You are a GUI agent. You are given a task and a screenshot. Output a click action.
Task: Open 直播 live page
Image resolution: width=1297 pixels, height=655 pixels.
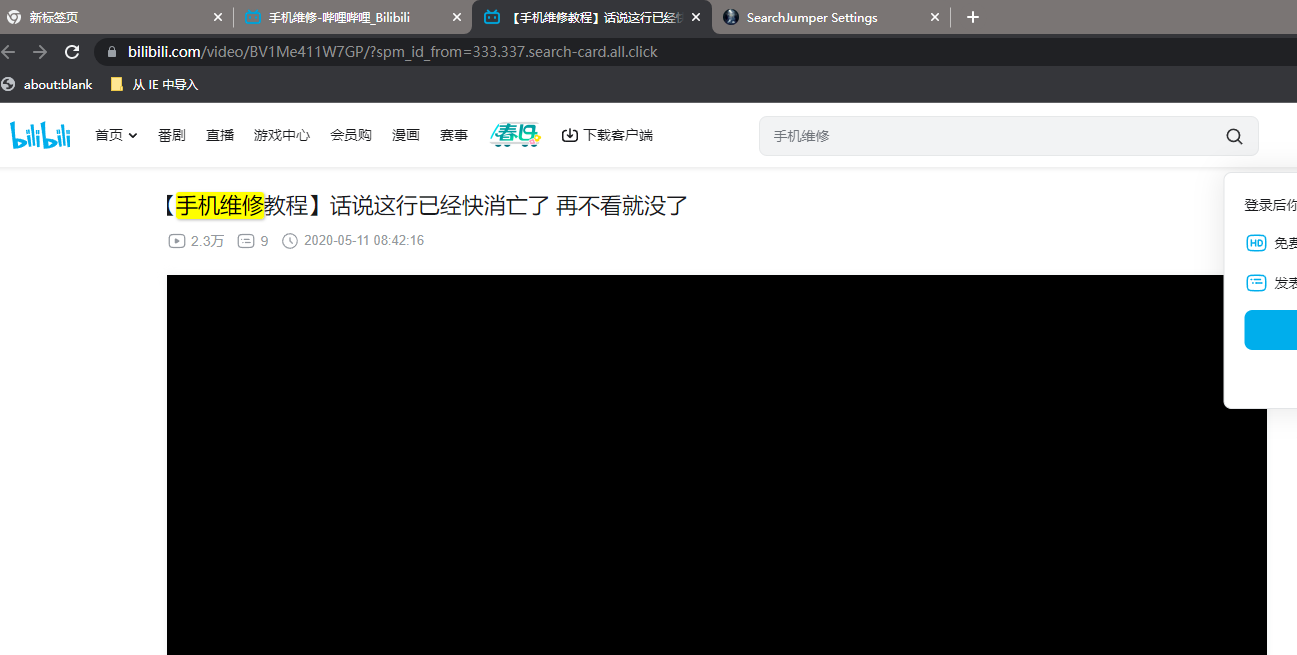[x=220, y=135]
